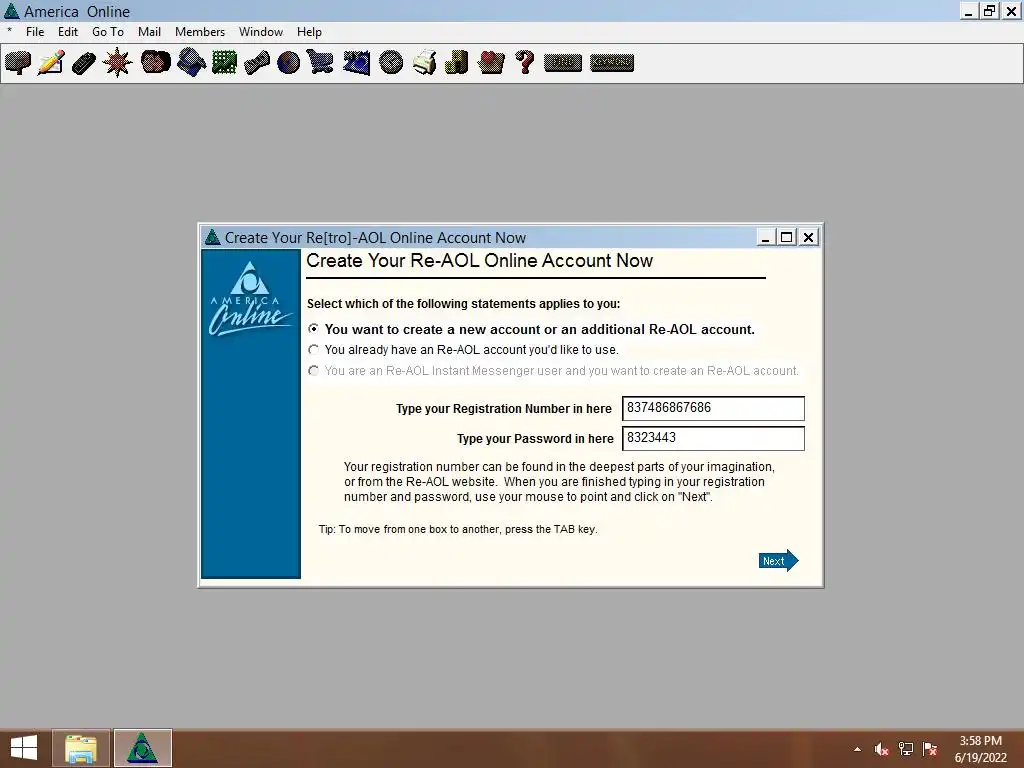Viewport: 1024px width, 768px height.
Task: Select 'create a new account' radio option
Action: point(313,329)
